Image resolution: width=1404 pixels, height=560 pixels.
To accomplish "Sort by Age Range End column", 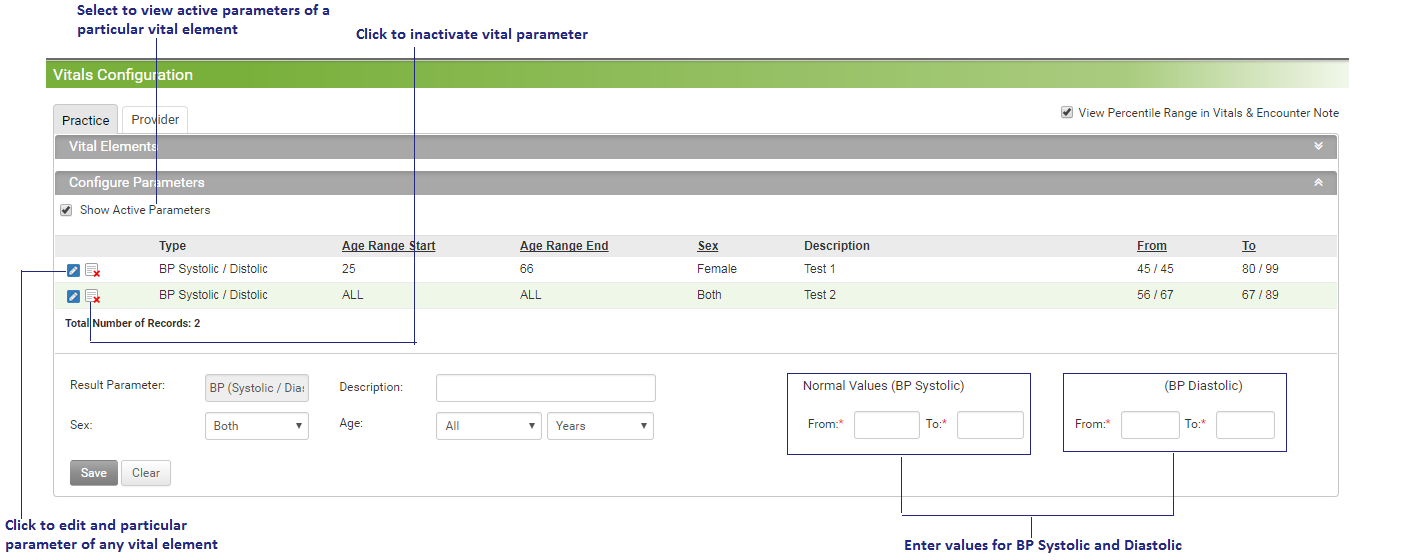I will pos(564,246).
